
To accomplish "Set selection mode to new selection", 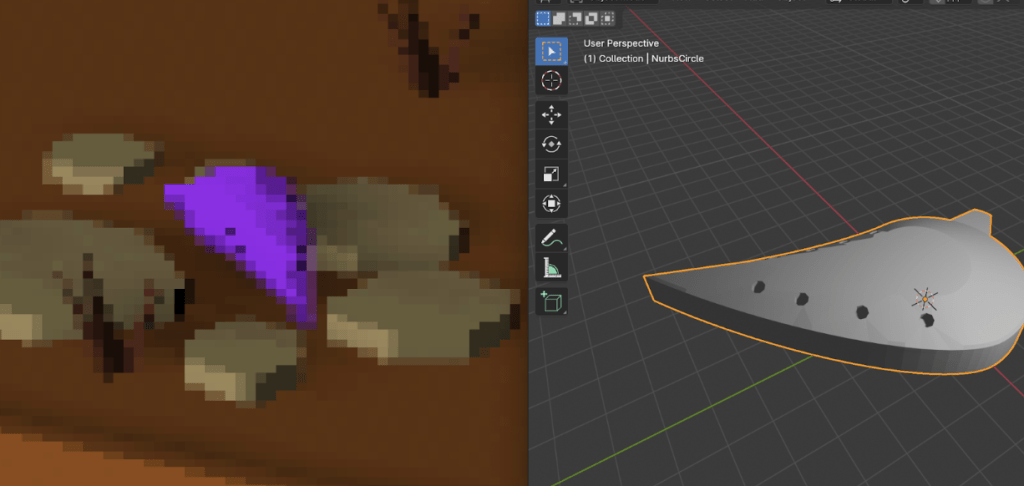I will pos(543,18).
